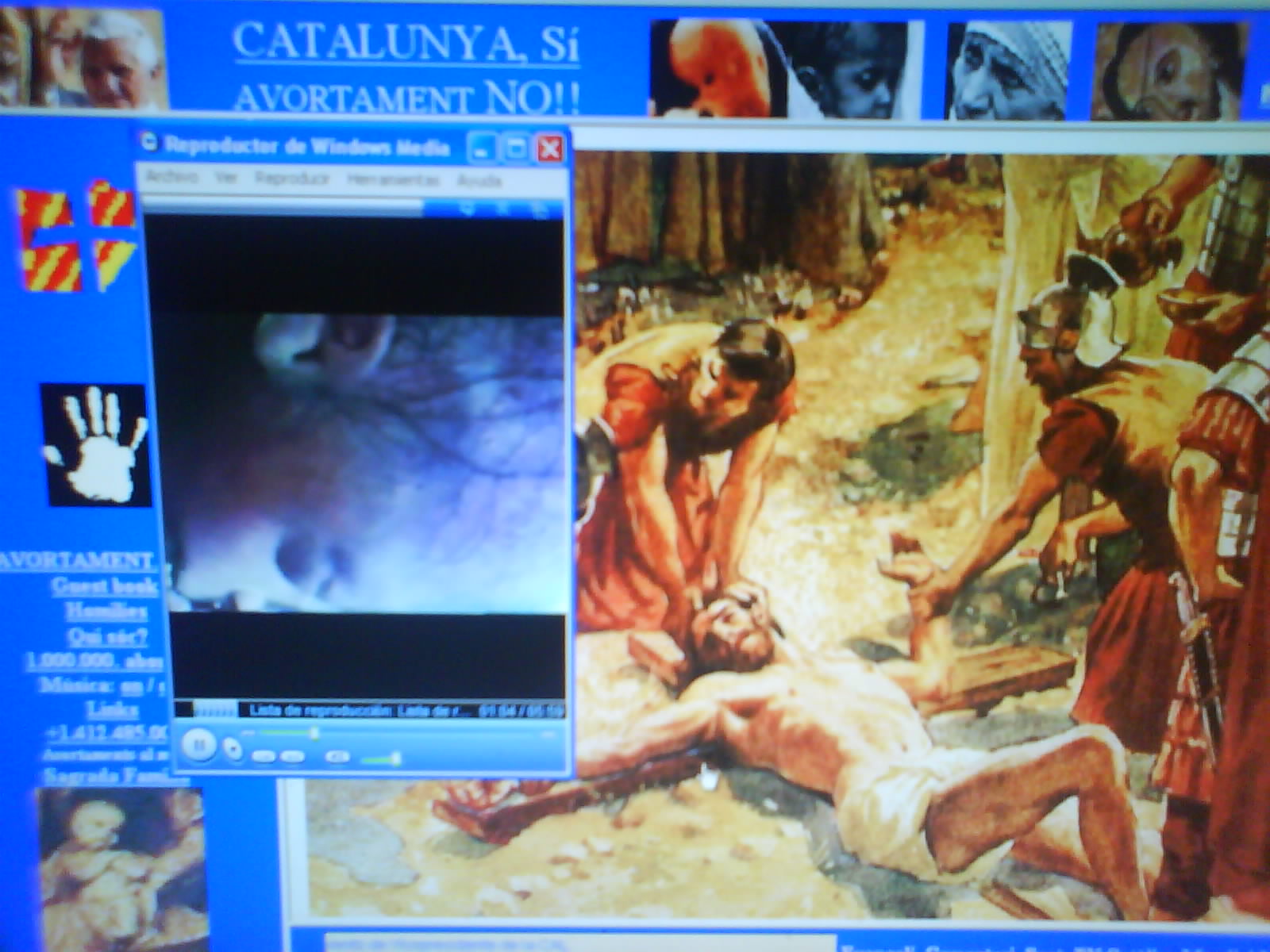Click the Mother Teresa photo in header
This screenshot has height=952, width=1270.
tap(1008, 71)
